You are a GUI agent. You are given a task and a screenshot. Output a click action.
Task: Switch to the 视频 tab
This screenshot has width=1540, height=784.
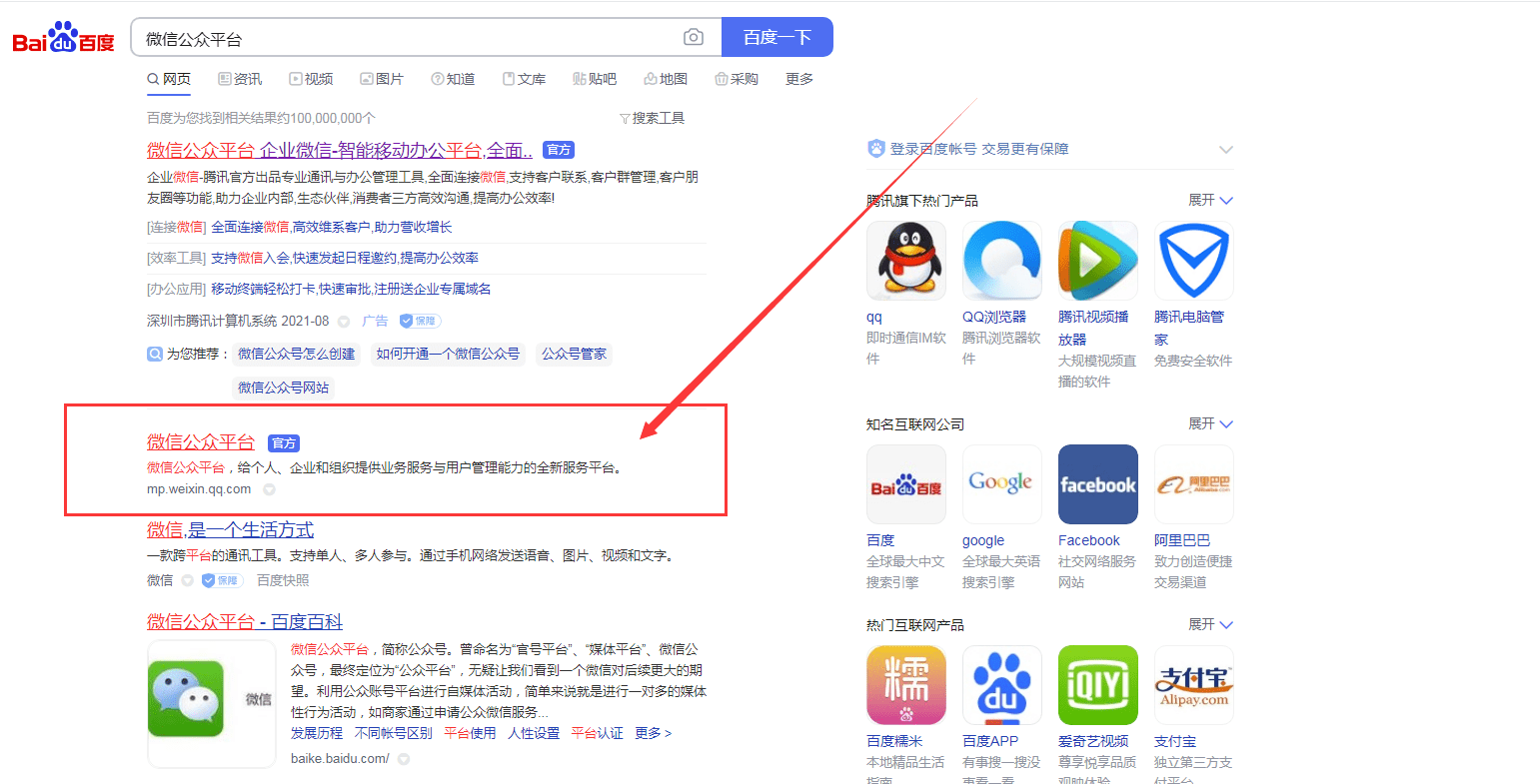[x=311, y=79]
